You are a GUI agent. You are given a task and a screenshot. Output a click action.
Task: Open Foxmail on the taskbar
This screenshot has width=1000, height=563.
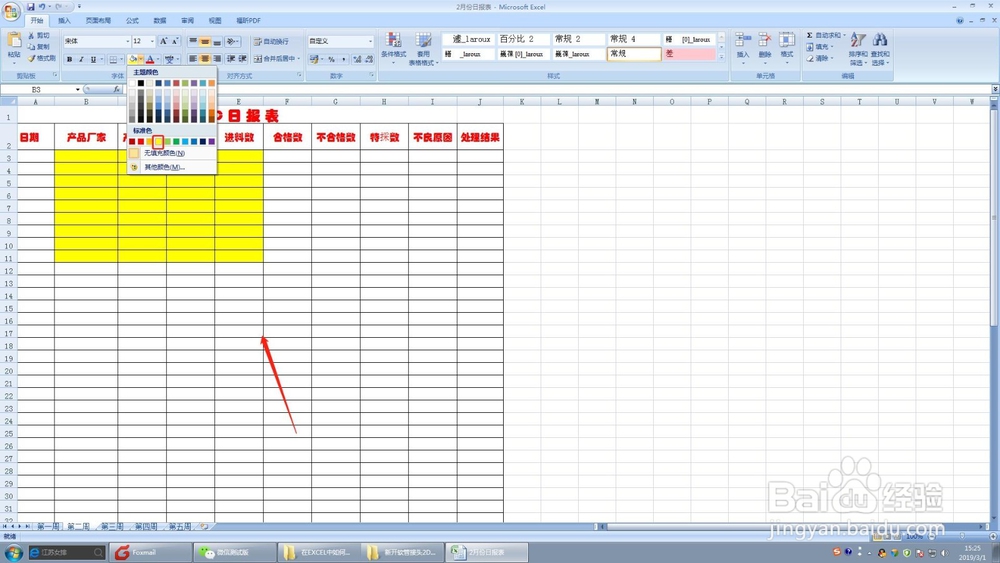click(x=151, y=552)
